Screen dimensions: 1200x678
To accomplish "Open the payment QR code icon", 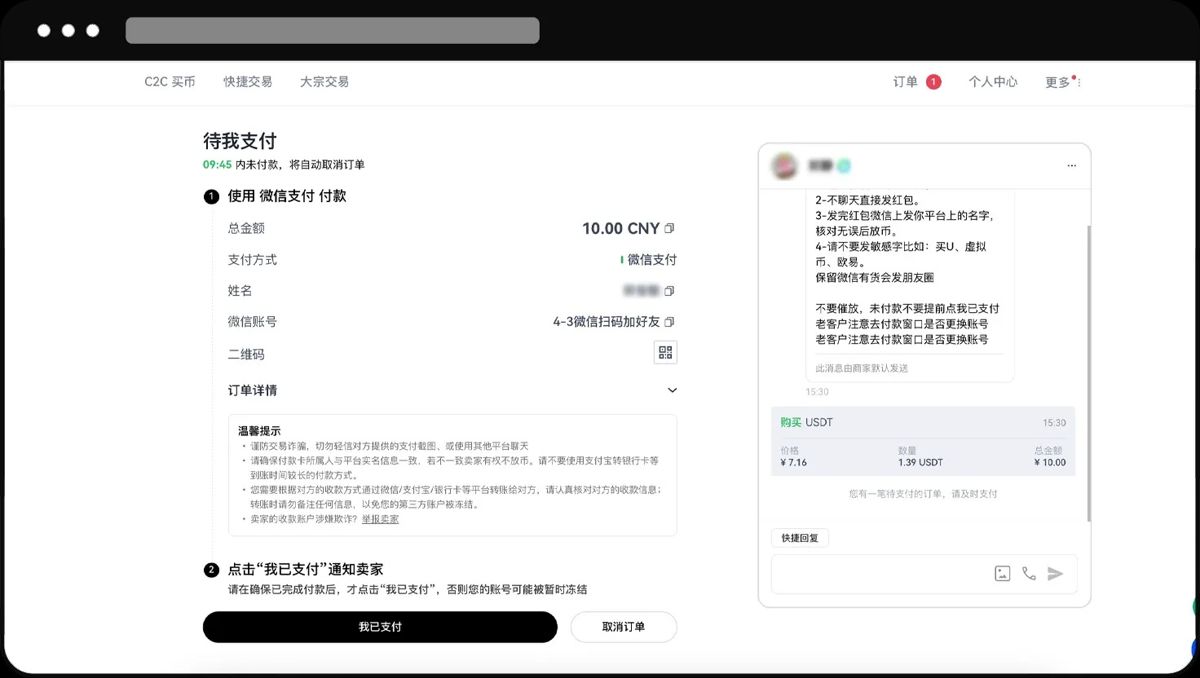I will [x=664, y=352].
